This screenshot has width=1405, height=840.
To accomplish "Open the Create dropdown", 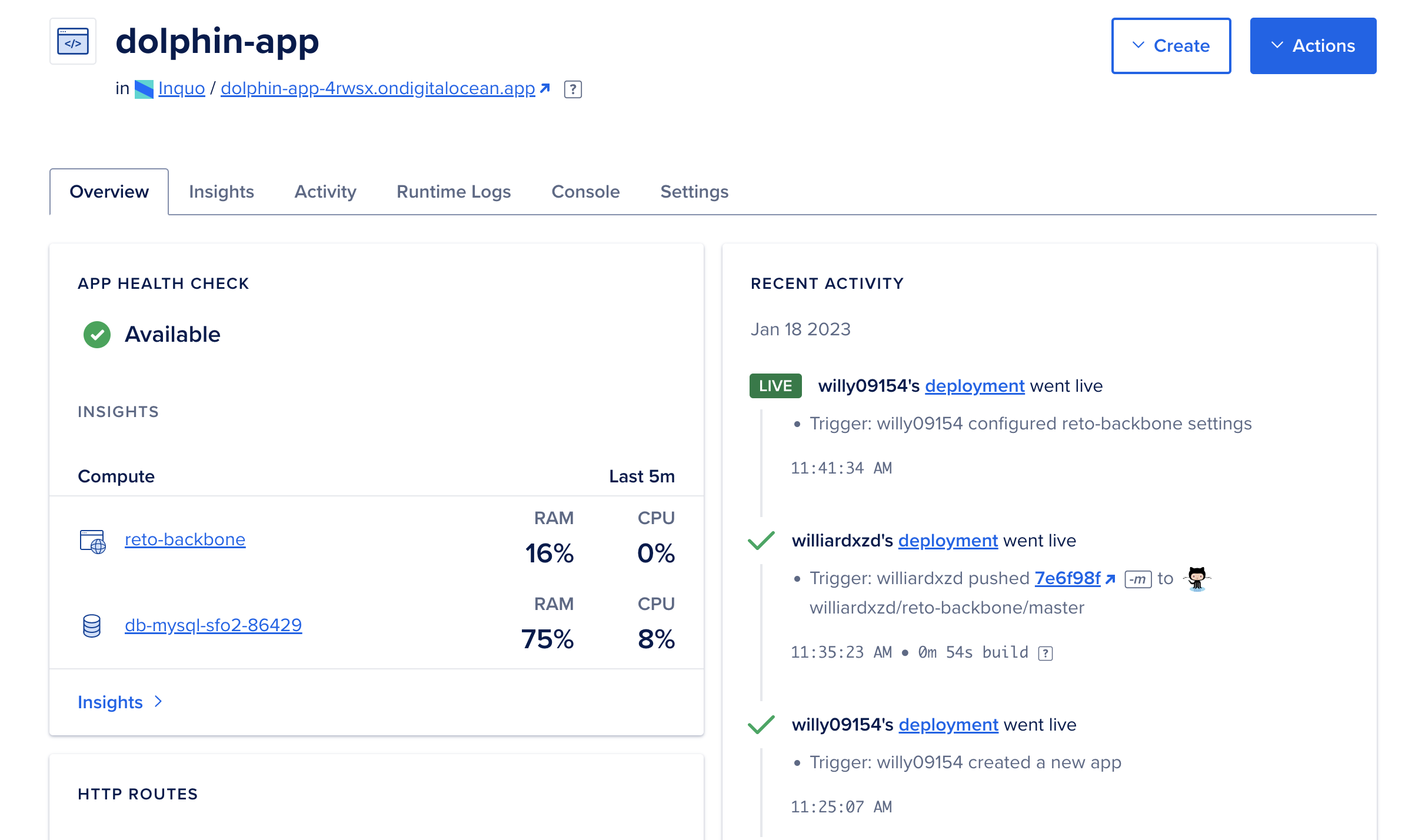I will pyautogui.click(x=1171, y=46).
